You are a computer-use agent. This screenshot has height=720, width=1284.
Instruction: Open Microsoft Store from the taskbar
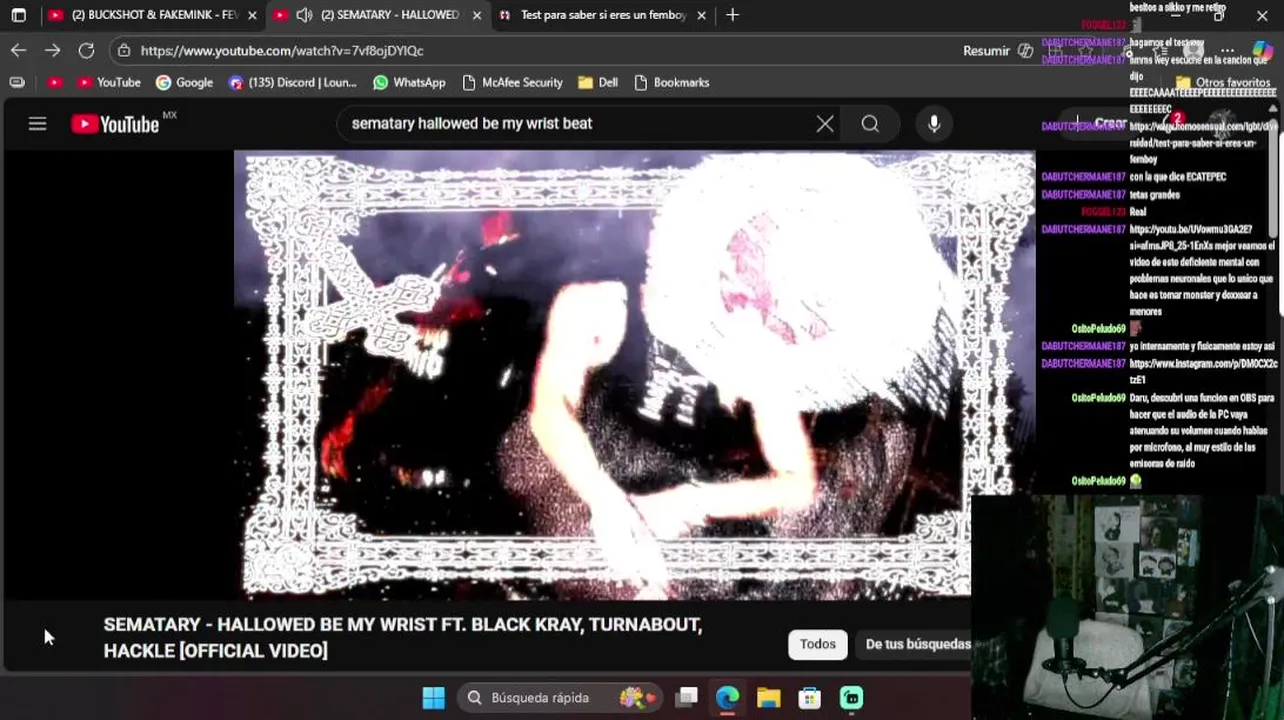809,698
